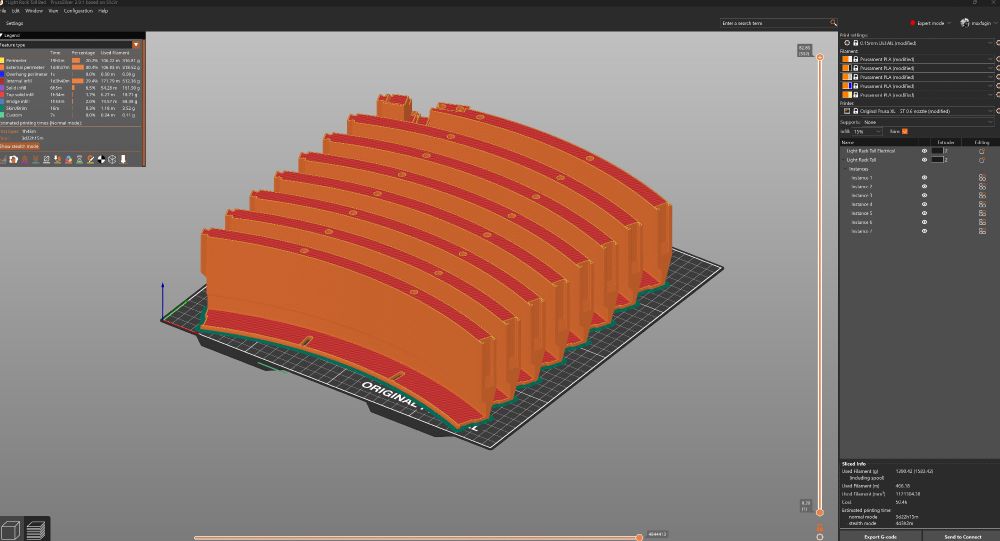Hide Instance 7 using its eye icon
Viewport: 1000px width, 541px height.
pyautogui.click(x=924, y=232)
